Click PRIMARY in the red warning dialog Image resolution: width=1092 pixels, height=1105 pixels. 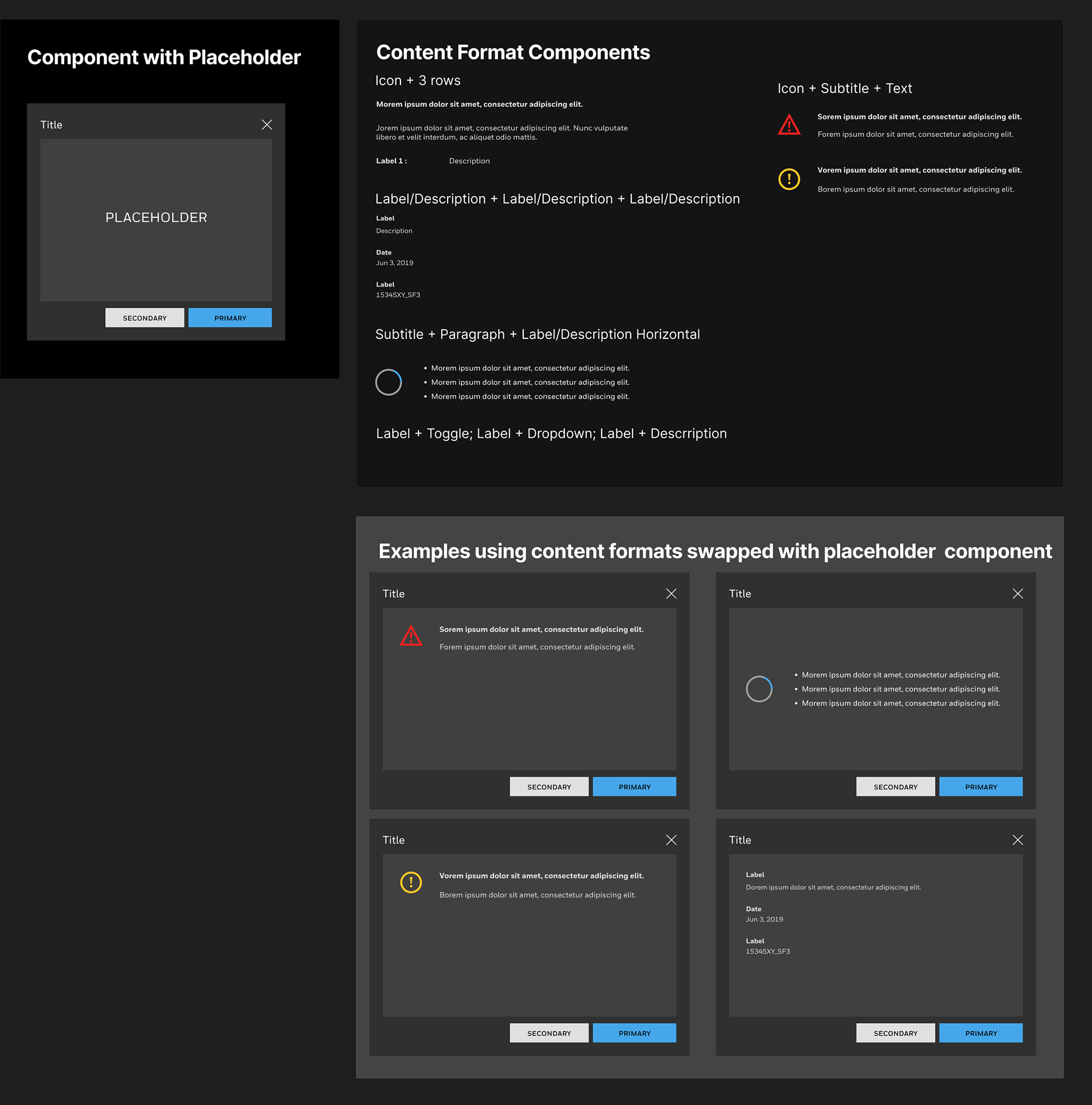click(x=634, y=787)
